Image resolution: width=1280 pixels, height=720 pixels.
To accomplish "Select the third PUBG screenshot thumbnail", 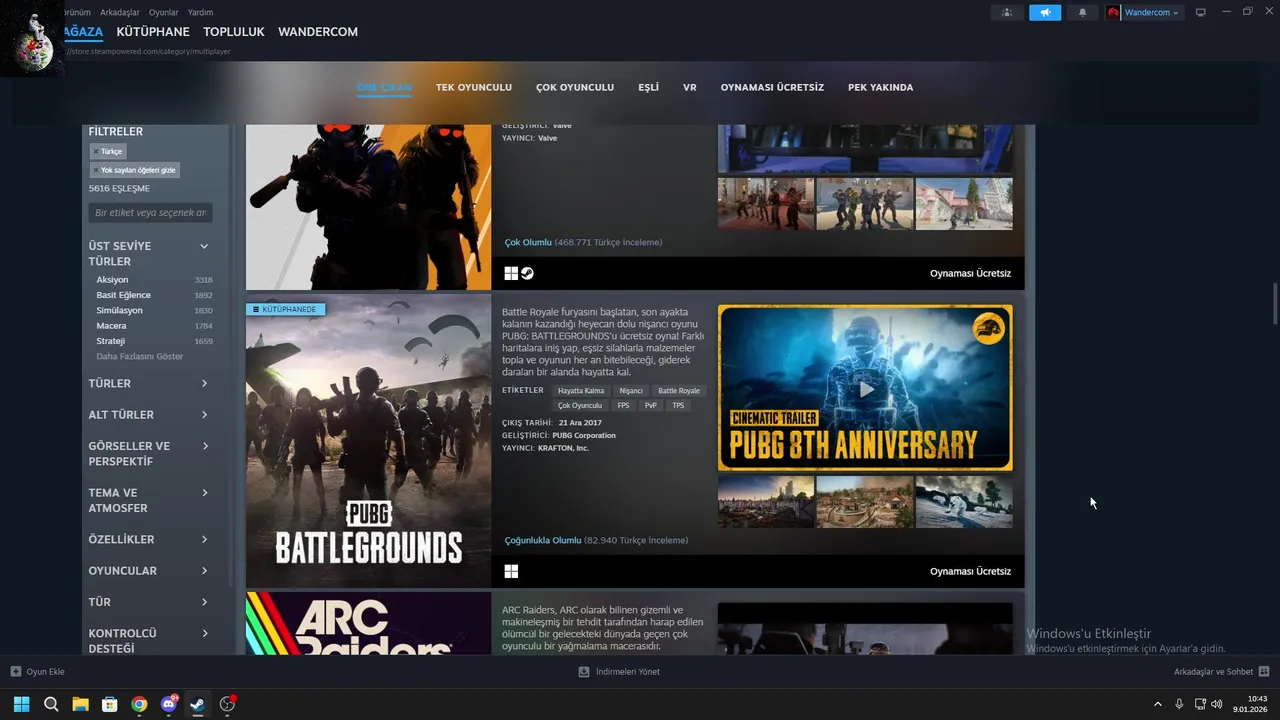I will (964, 502).
